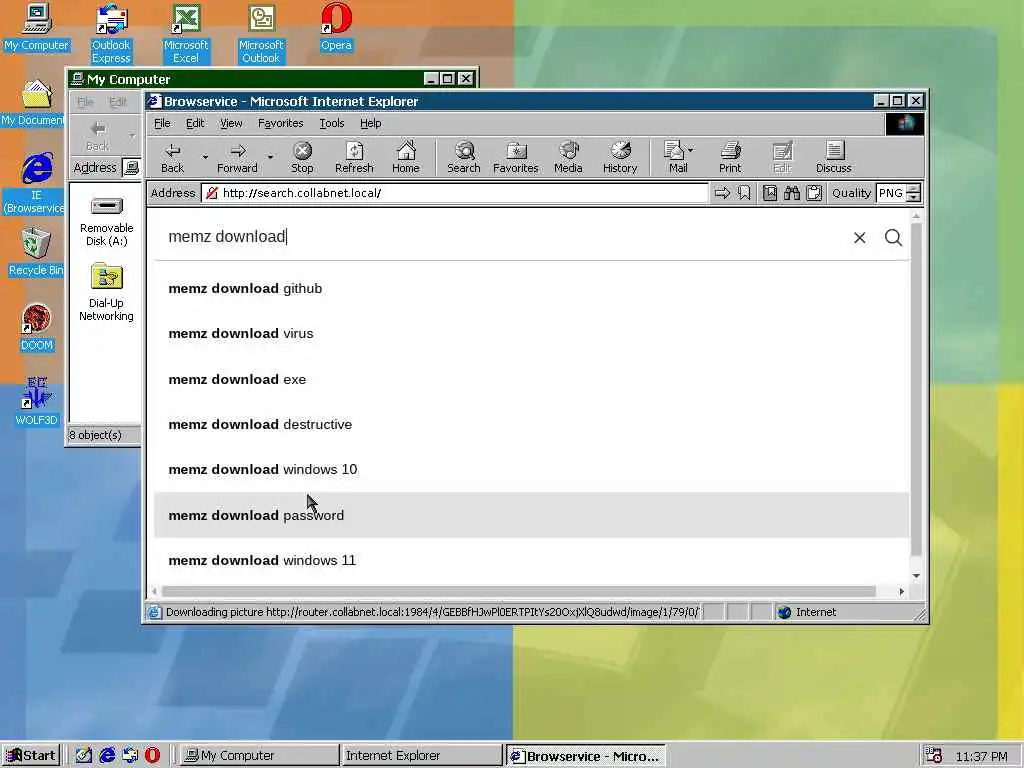Open the Media toolbar button

[568, 158]
